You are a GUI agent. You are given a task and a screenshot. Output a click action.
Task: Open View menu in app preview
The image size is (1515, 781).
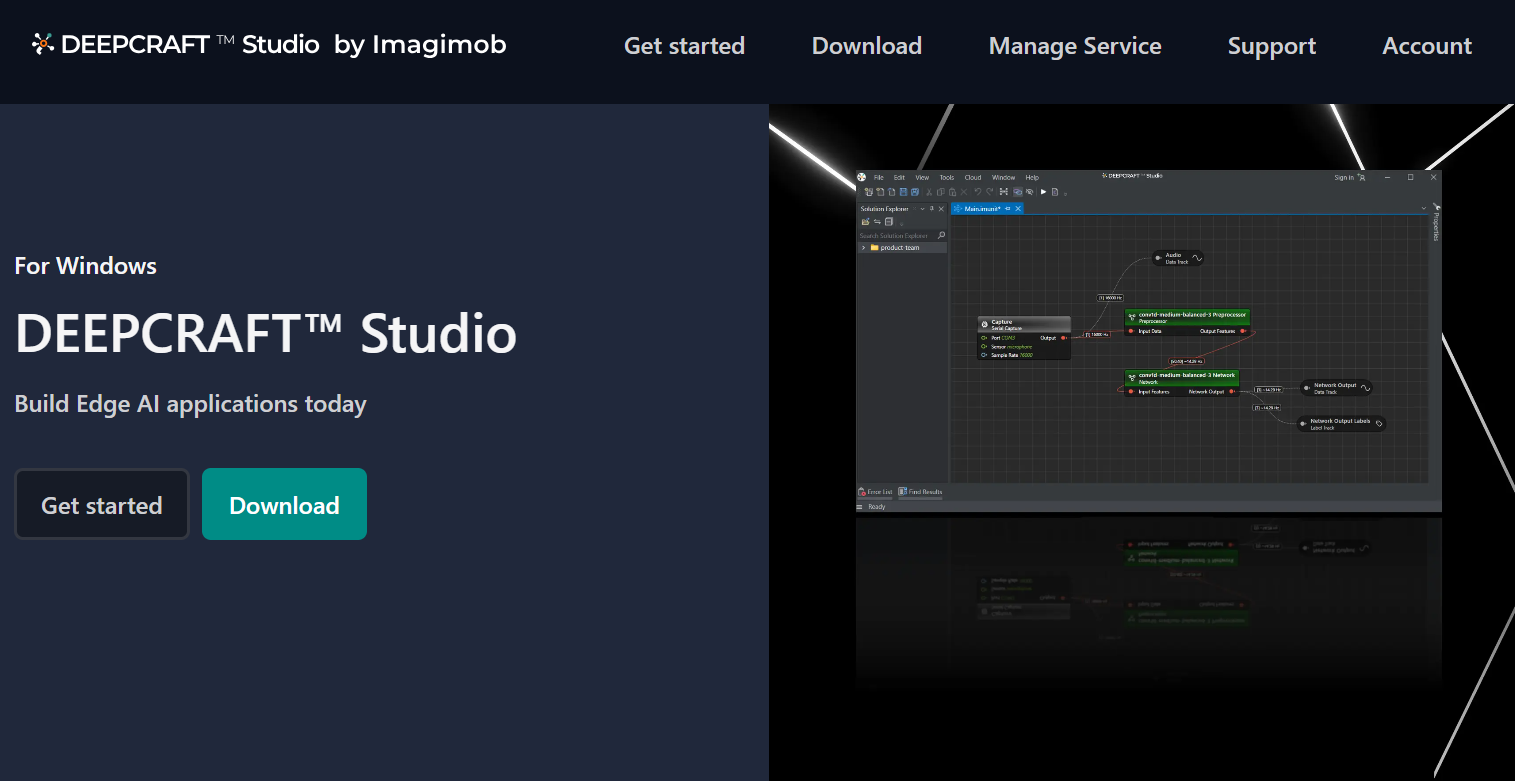pos(922,178)
